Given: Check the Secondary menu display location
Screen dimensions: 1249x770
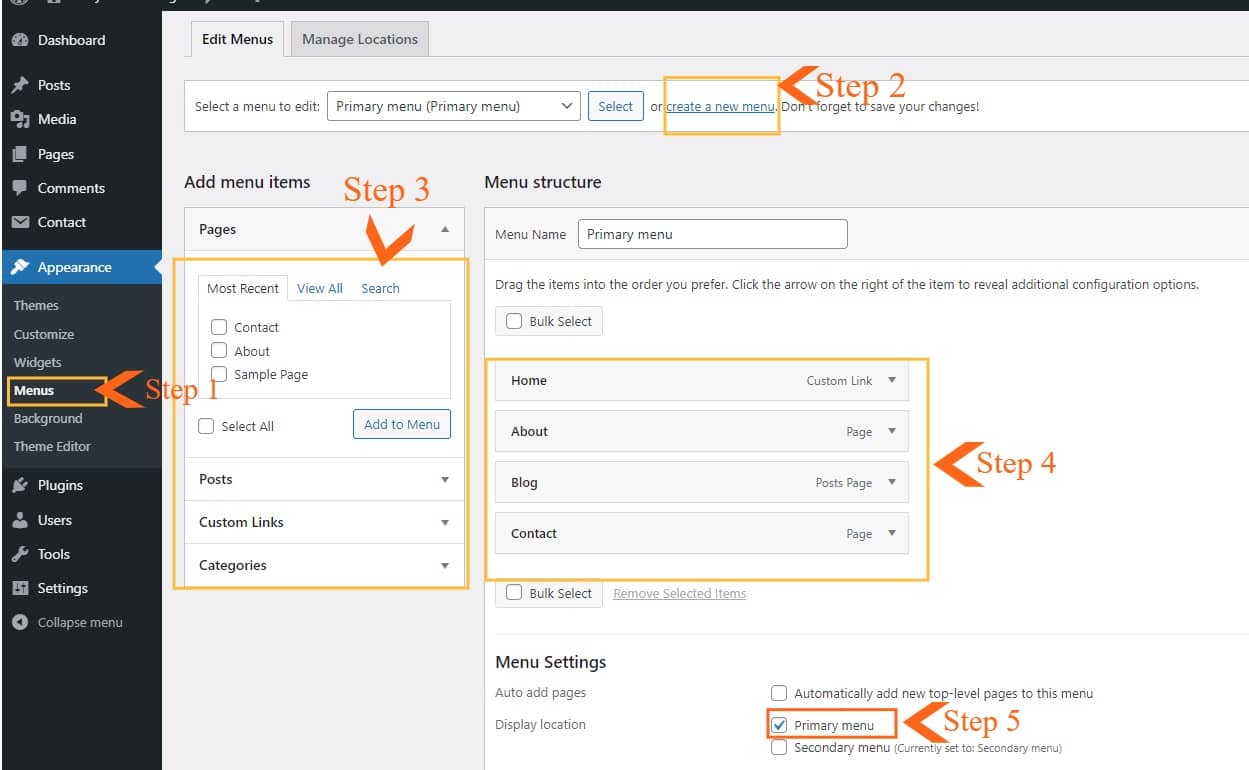Looking at the screenshot, I should coord(779,748).
